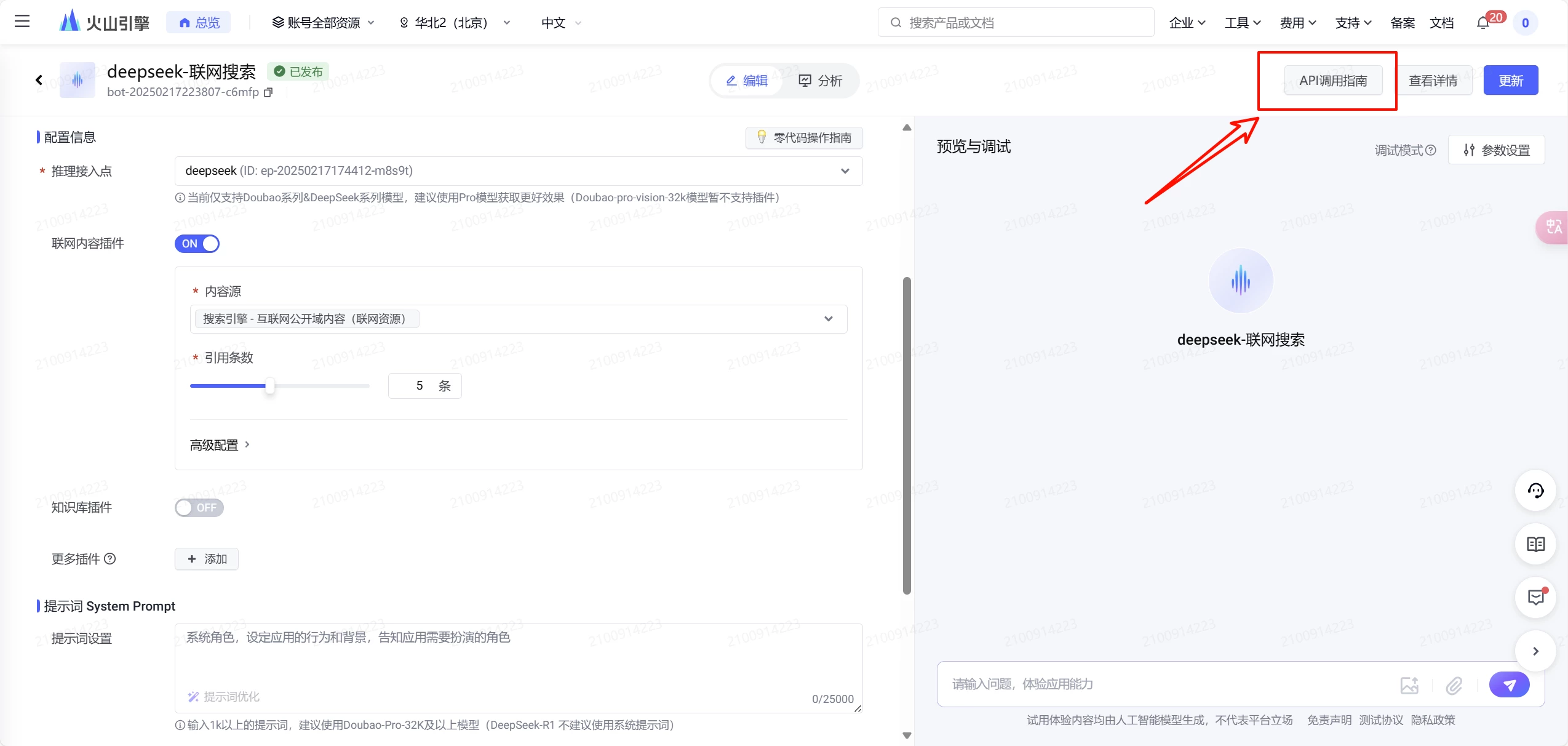Viewport: 1568px width, 746px height.
Task: Copy the bot ID with copy icon
Action: [x=268, y=92]
